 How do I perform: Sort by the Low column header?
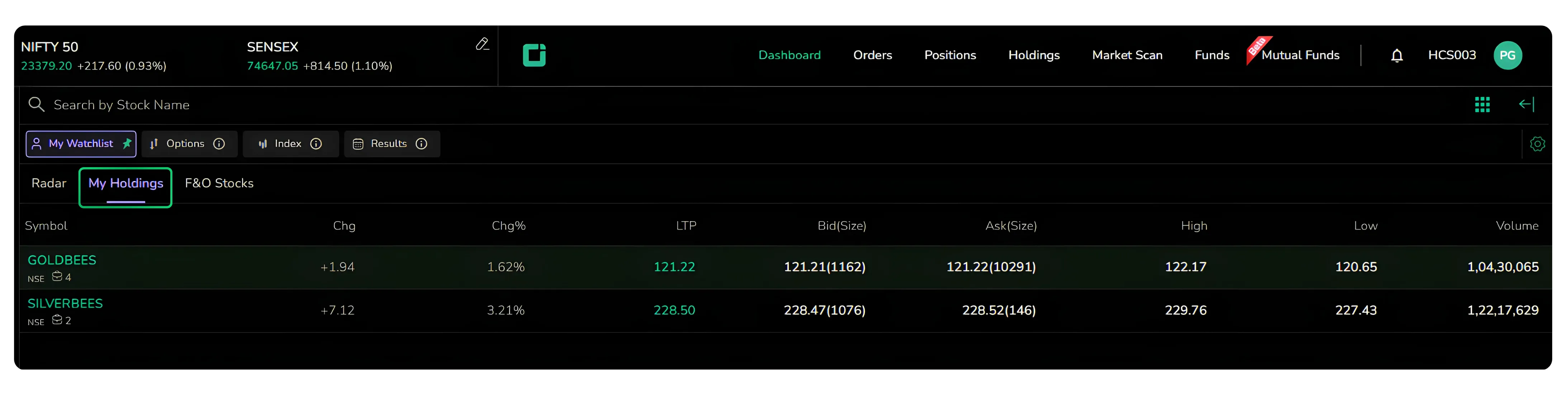tap(1365, 226)
